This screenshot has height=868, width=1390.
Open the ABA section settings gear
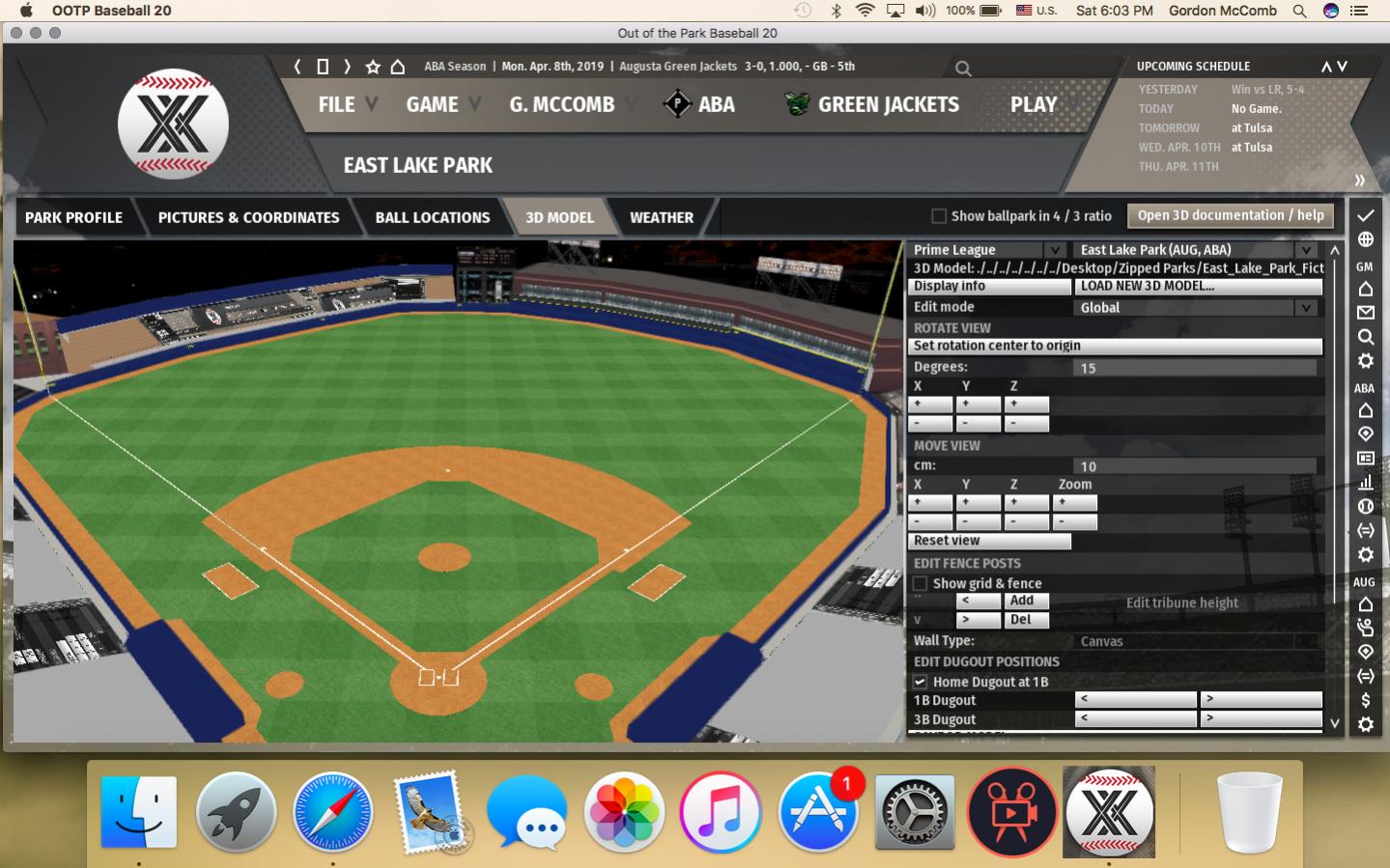pos(1365,555)
